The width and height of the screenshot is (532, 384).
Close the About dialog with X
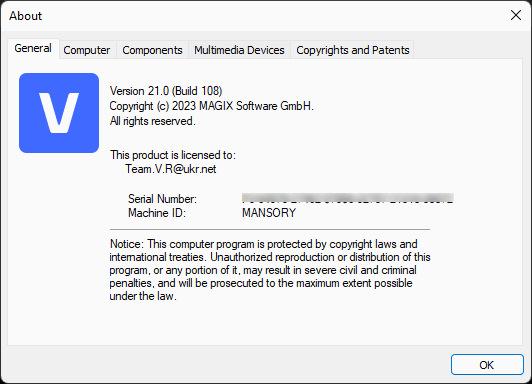516,15
